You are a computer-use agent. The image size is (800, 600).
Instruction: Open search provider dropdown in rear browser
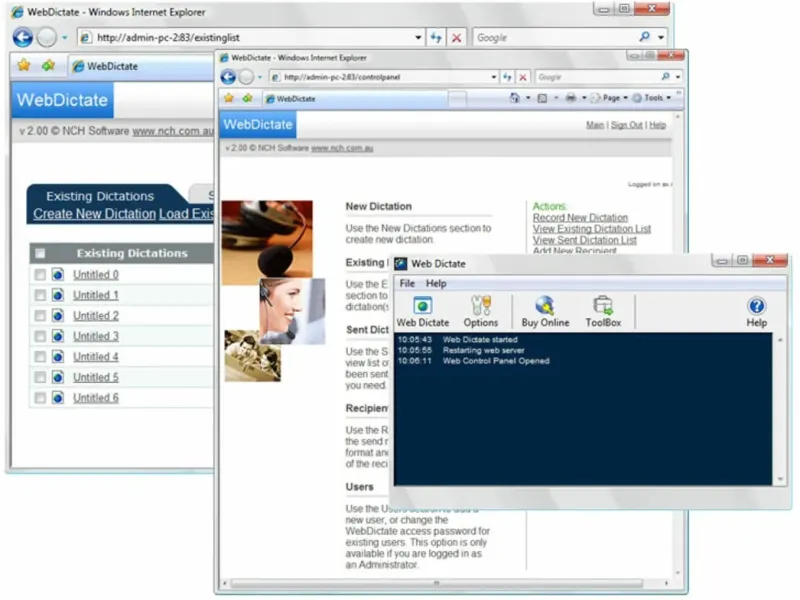661,37
